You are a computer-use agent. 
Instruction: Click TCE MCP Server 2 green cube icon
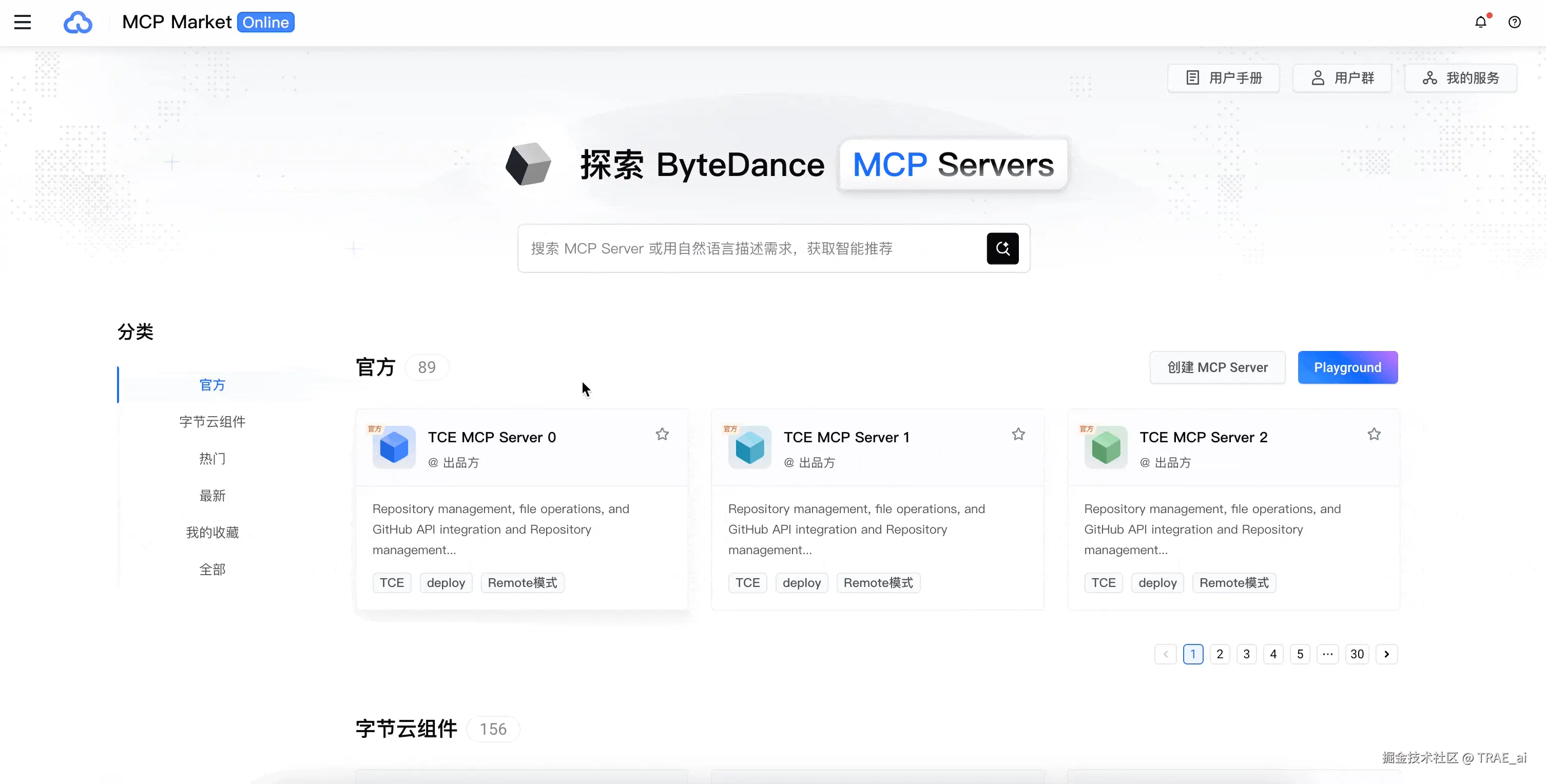pyautogui.click(x=1106, y=447)
